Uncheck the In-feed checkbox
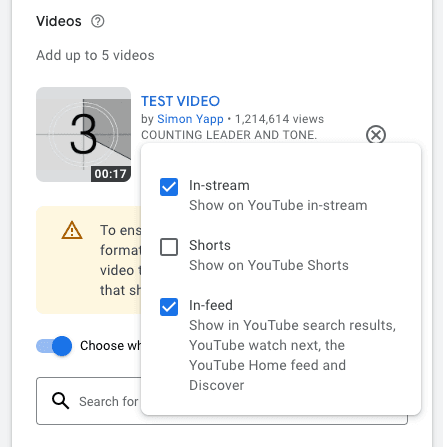The height and width of the screenshot is (447, 443). pos(169,307)
